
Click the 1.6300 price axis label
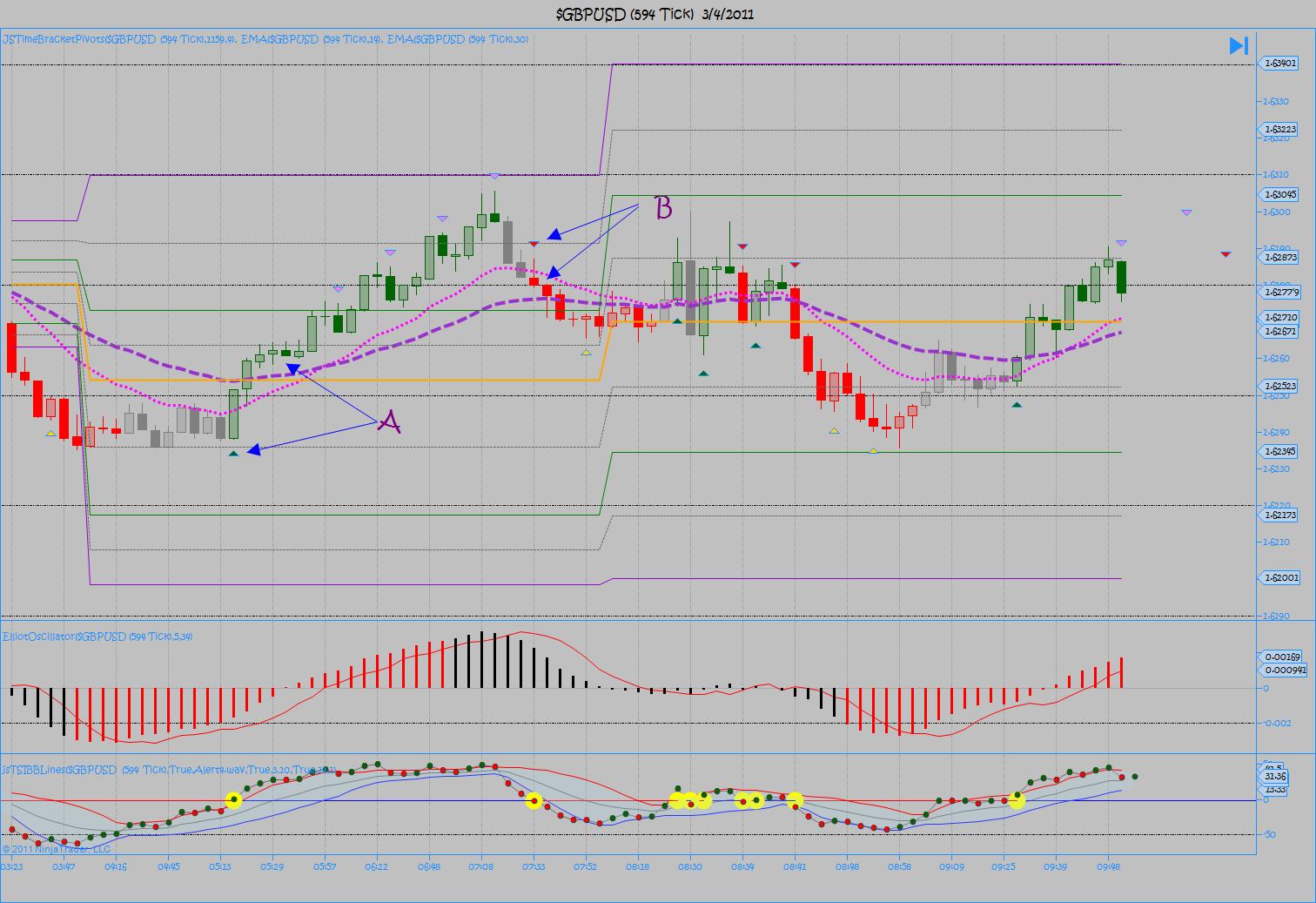1277,212
